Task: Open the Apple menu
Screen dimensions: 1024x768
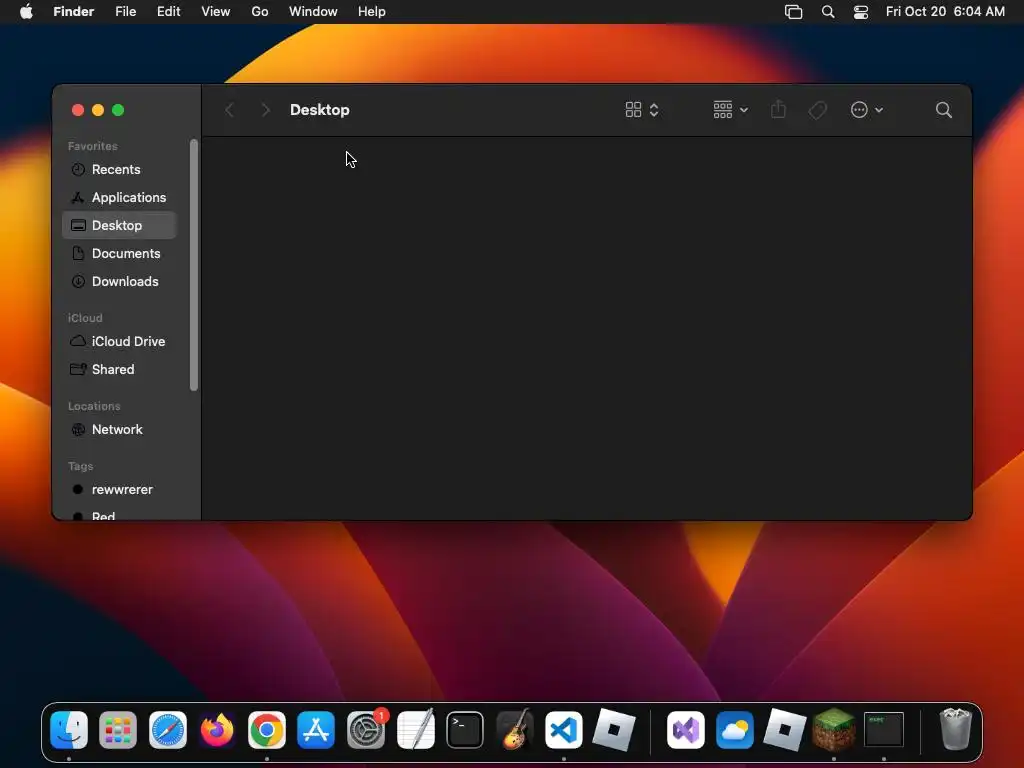Action: tap(26, 12)
